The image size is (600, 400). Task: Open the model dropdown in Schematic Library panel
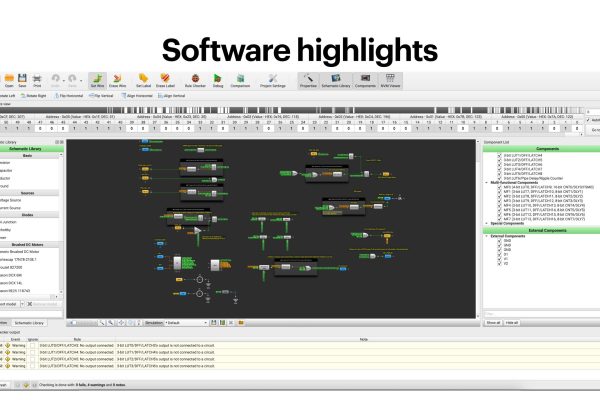coord(22,304)
